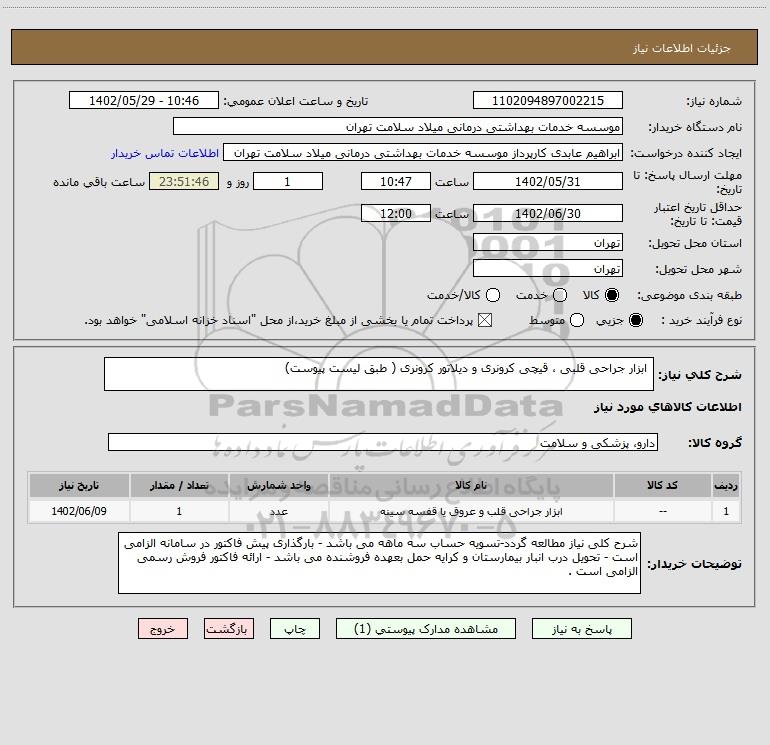Select the جزیی purchase type radio

pos(635,320)
